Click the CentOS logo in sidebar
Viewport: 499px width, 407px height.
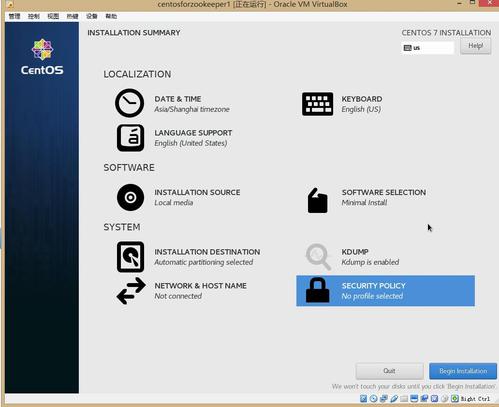pyautogui.click(x=42, y=57)
